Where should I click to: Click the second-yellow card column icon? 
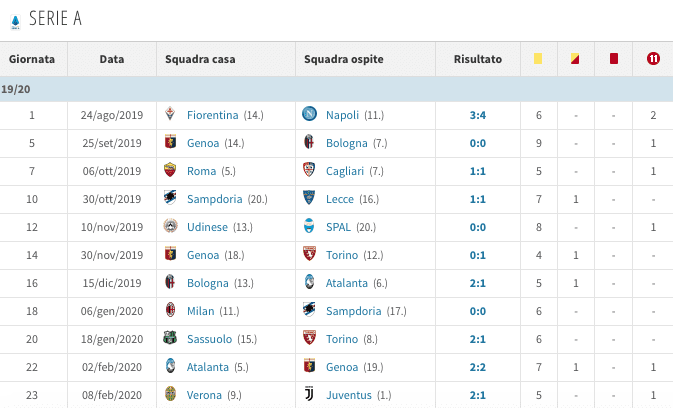point(576,59)
